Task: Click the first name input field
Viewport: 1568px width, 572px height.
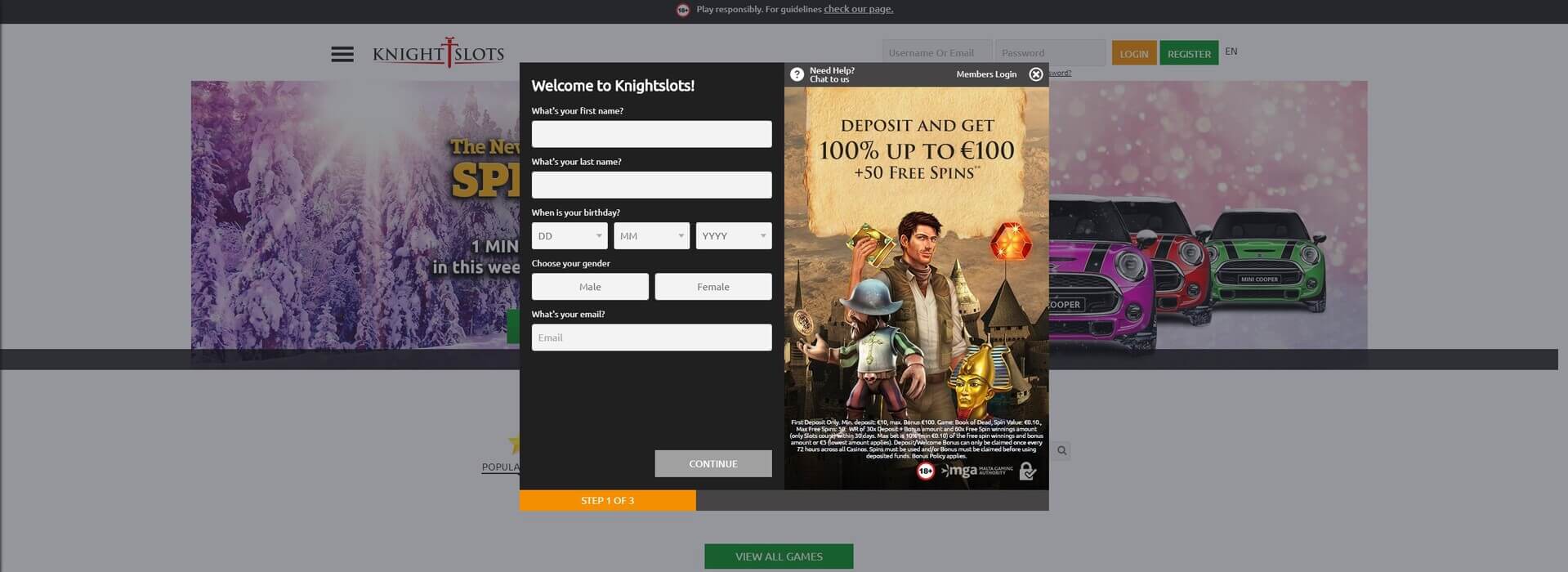Action: [x=651, y=134]
